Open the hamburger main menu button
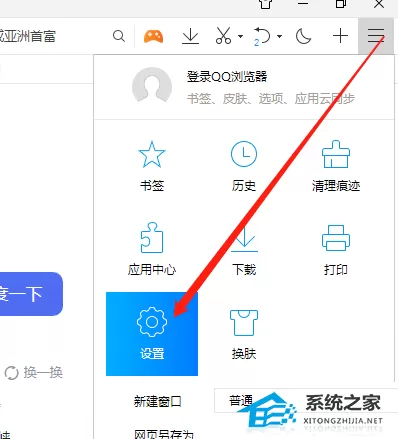The height and width of the screenshot is (439, 398). click(x=376, y=36)
